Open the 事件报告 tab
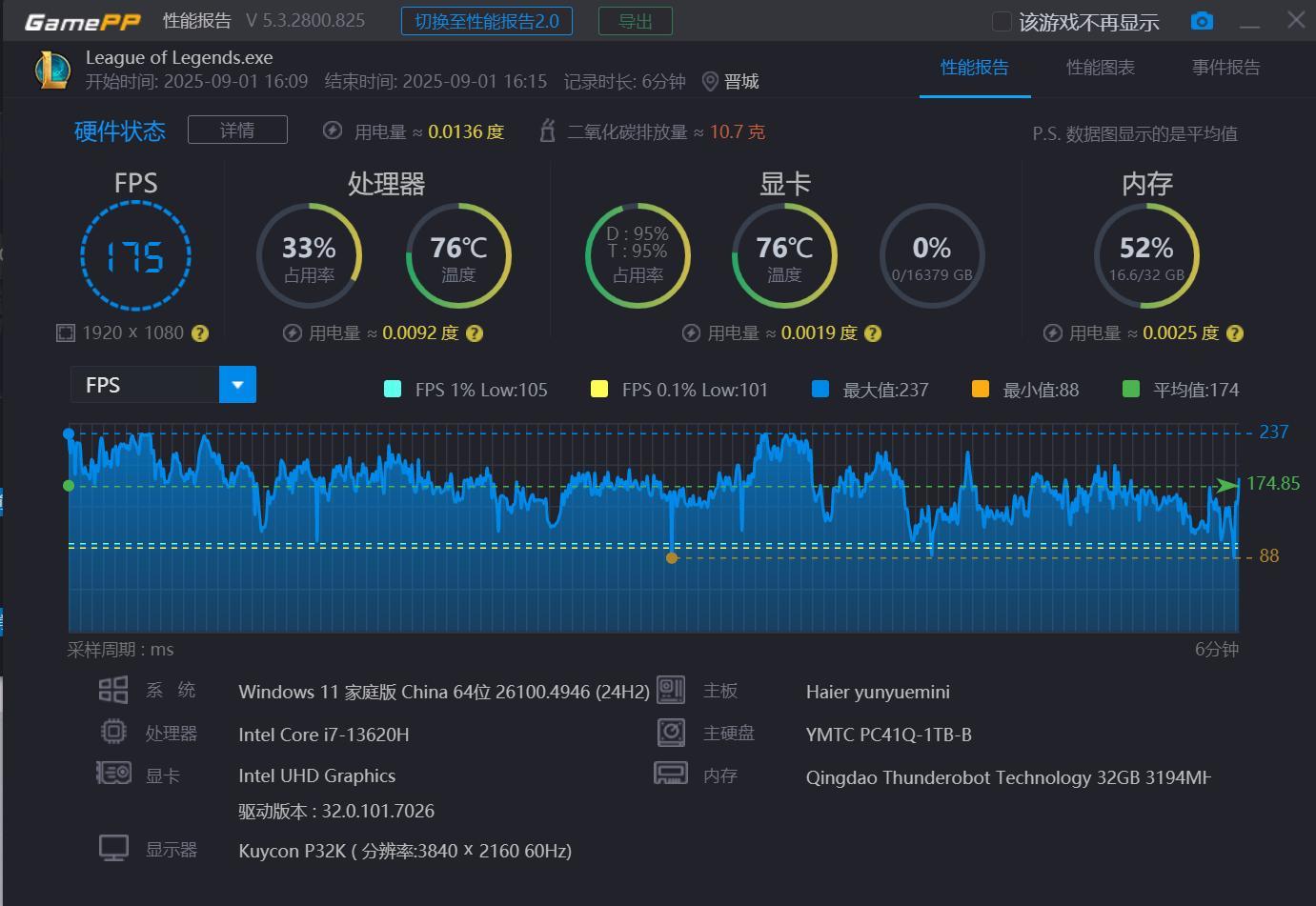 click(1225, 68)
